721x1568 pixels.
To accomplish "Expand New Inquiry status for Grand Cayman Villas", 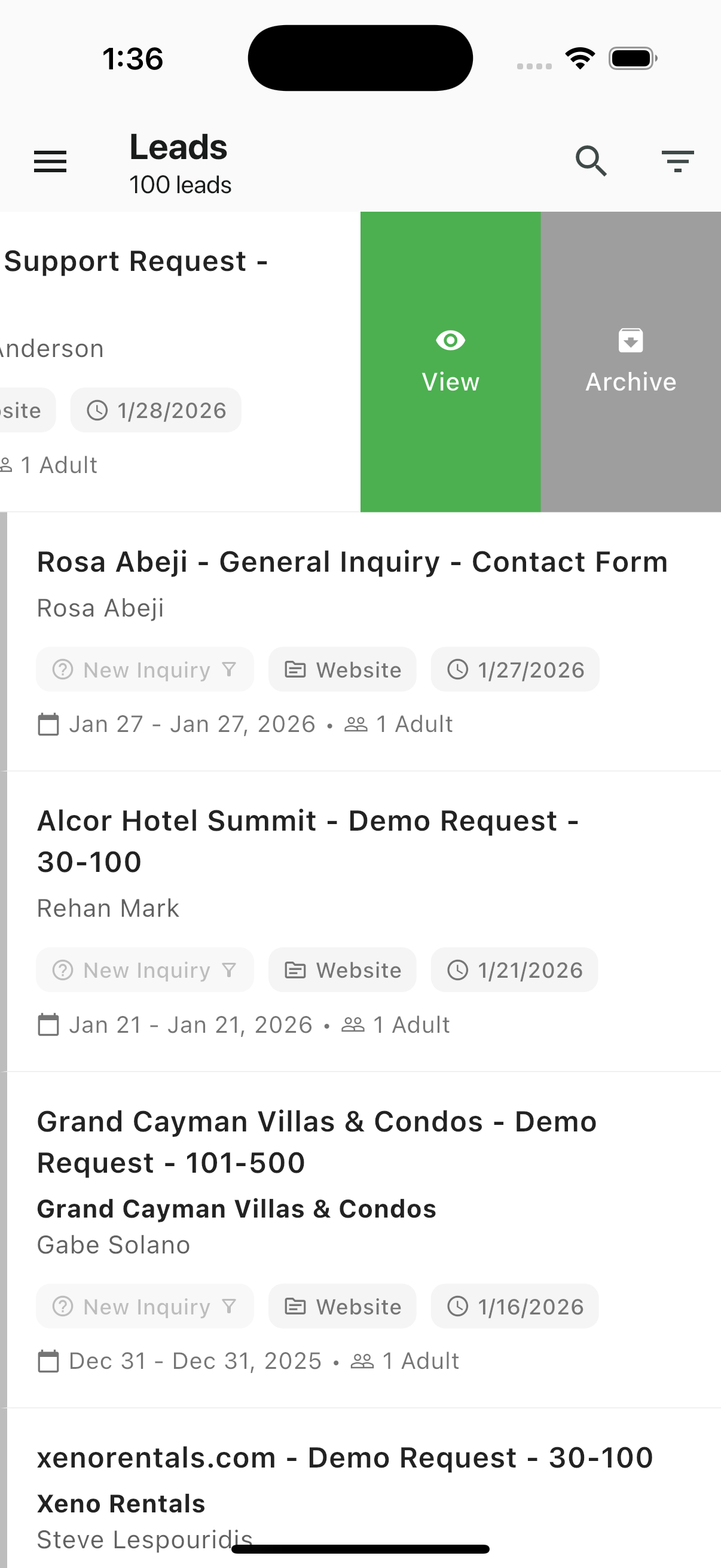I will (x=145, y=1306).
